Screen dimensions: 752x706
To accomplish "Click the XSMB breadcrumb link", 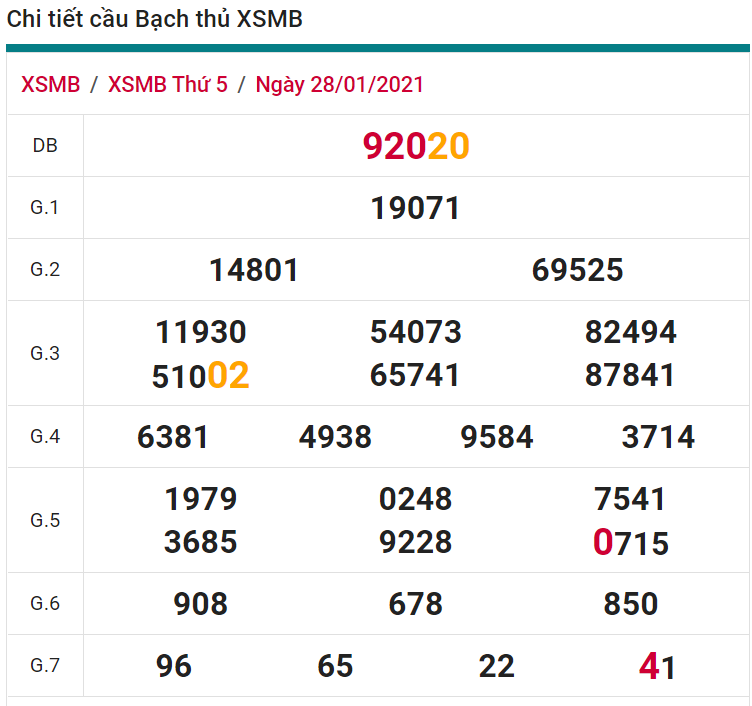I will [50, 84].
